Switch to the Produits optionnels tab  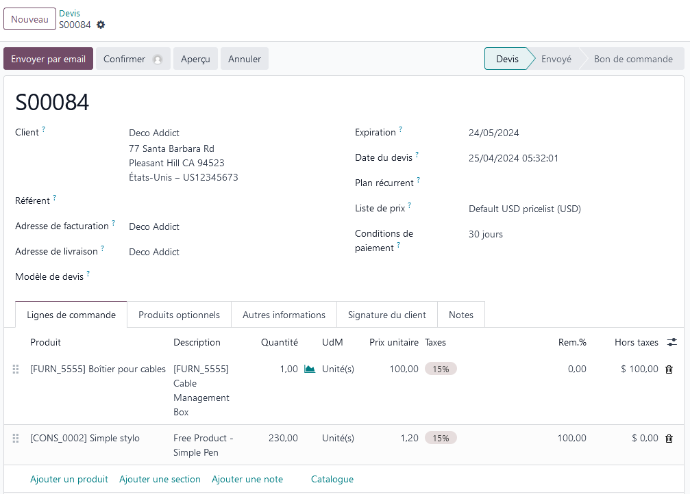(179, 315)
